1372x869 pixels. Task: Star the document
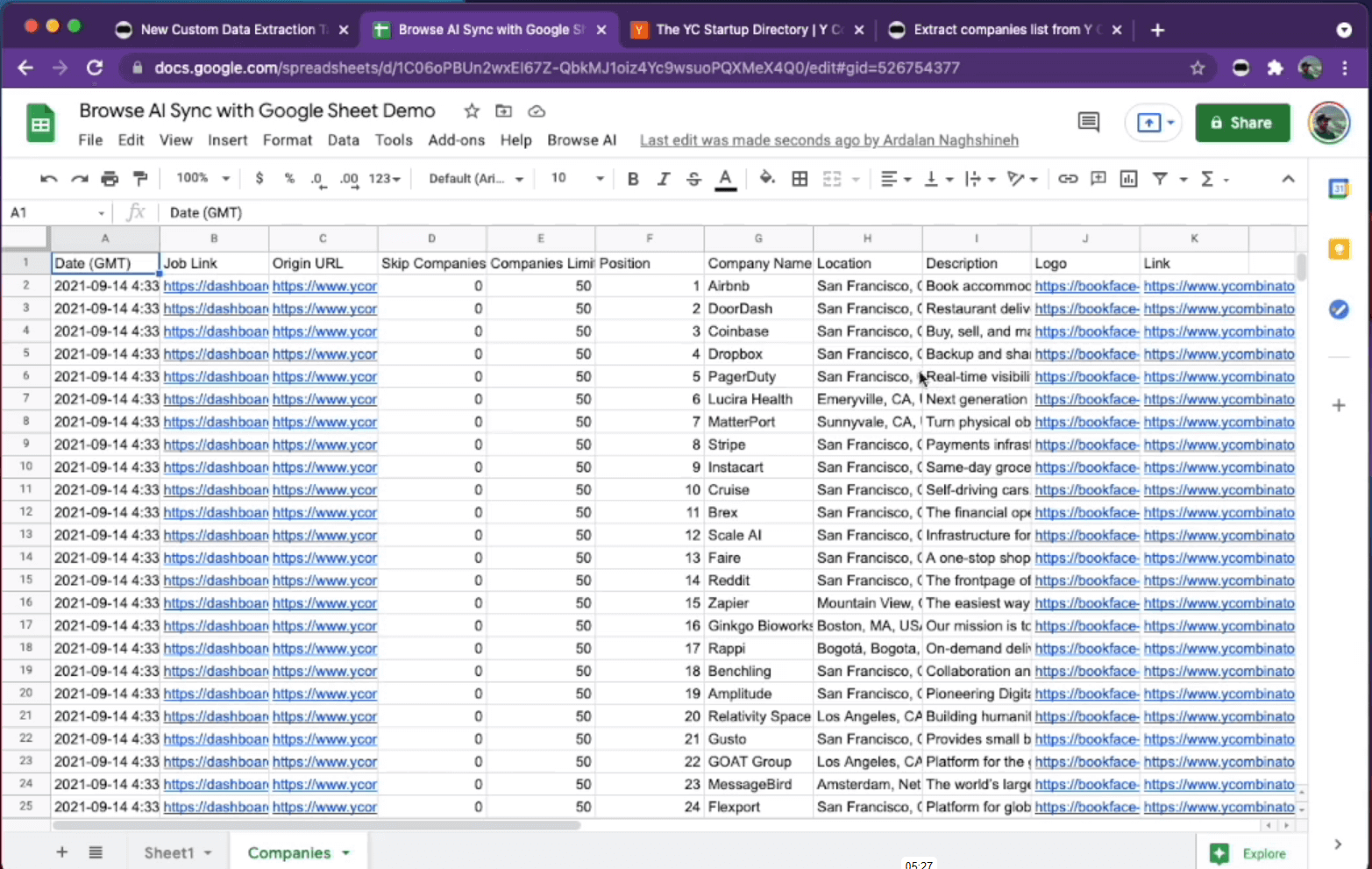(472, 111)
